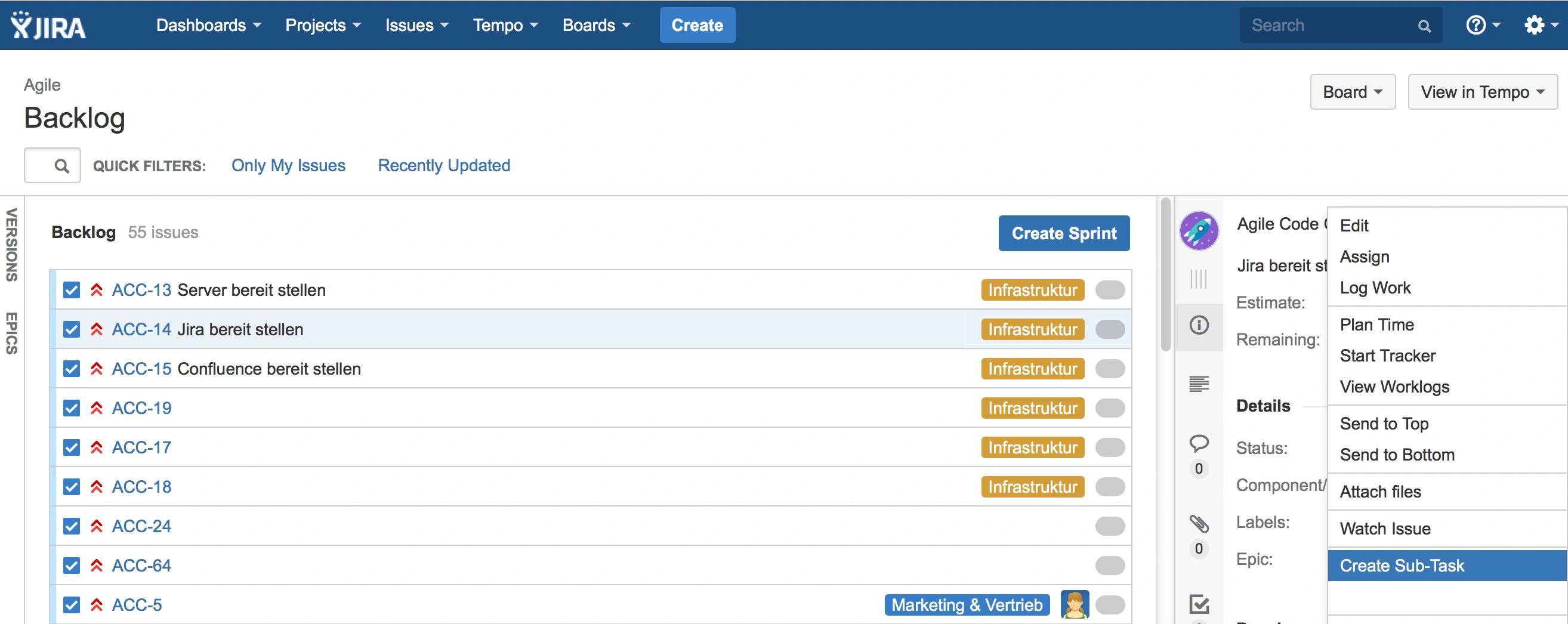Viewport: 1568px width, 624px height.
Task: Click estimate badge on ACC-14 row
Action: tap(1110, 329)
